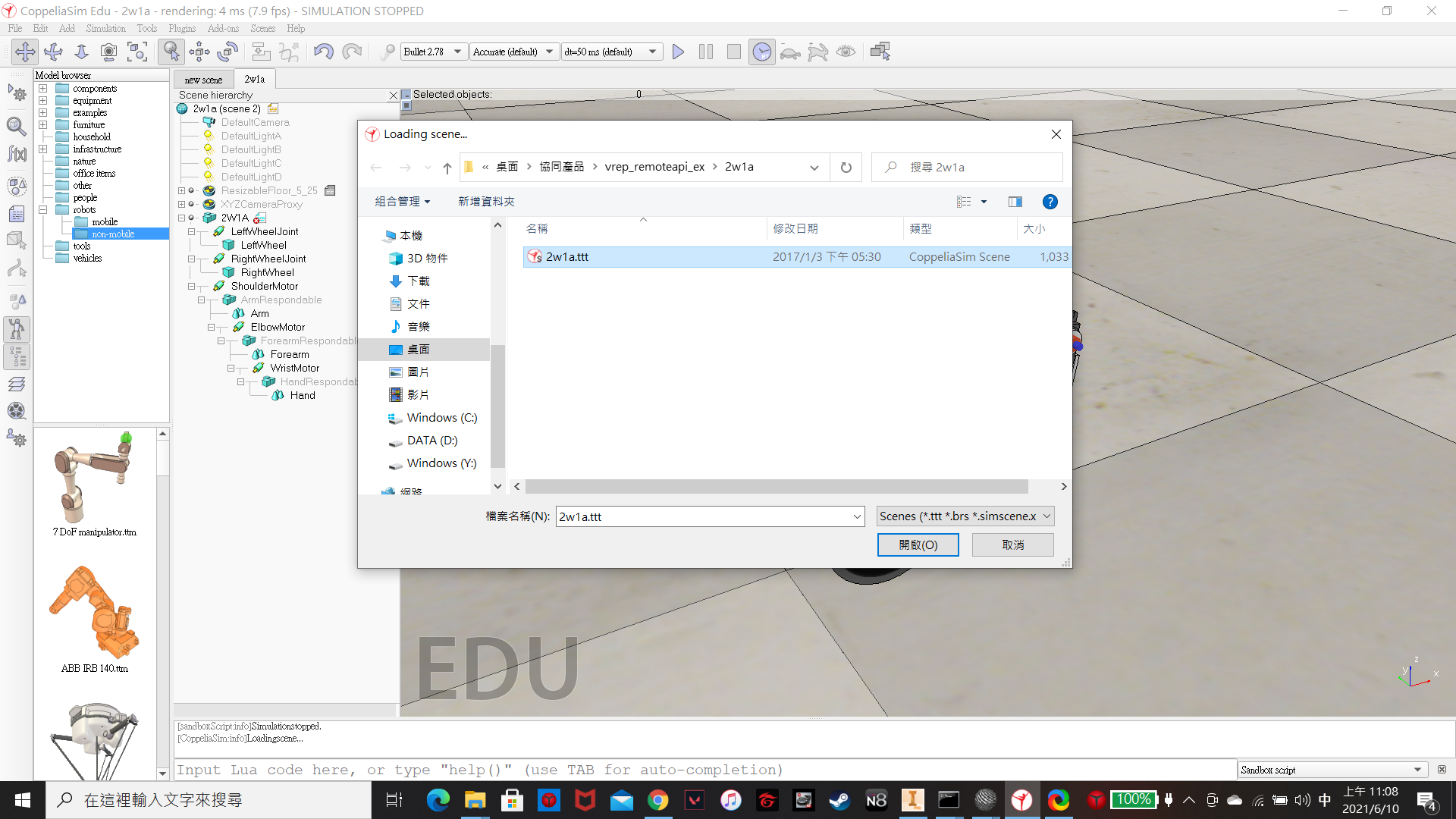The height and width of the screenshot is (819, 1456).
Task: Click the 檔案名稱 file name field
Action: 710,516
